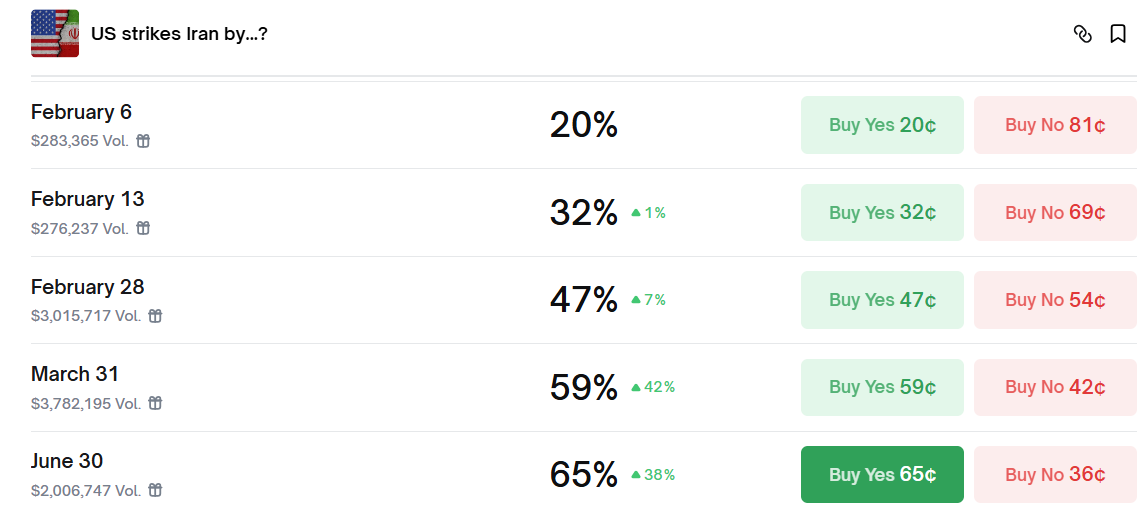Buy Yes at 32¢ for February 13
1144x529 pixels.
click(882, 212)
